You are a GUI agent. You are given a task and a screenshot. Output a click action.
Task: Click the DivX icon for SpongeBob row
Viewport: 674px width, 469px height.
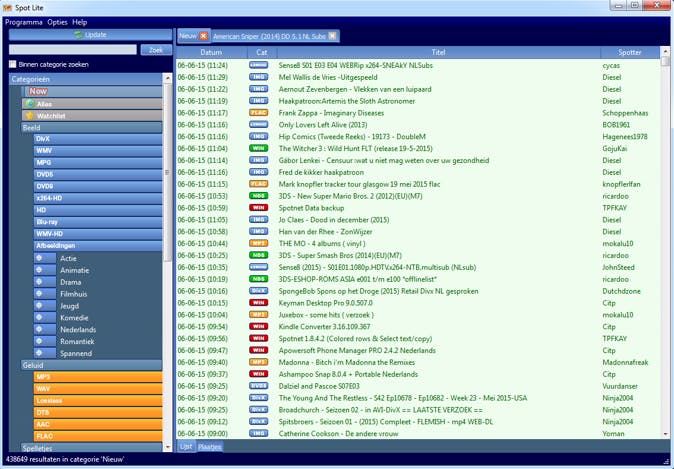click(258, 291)
